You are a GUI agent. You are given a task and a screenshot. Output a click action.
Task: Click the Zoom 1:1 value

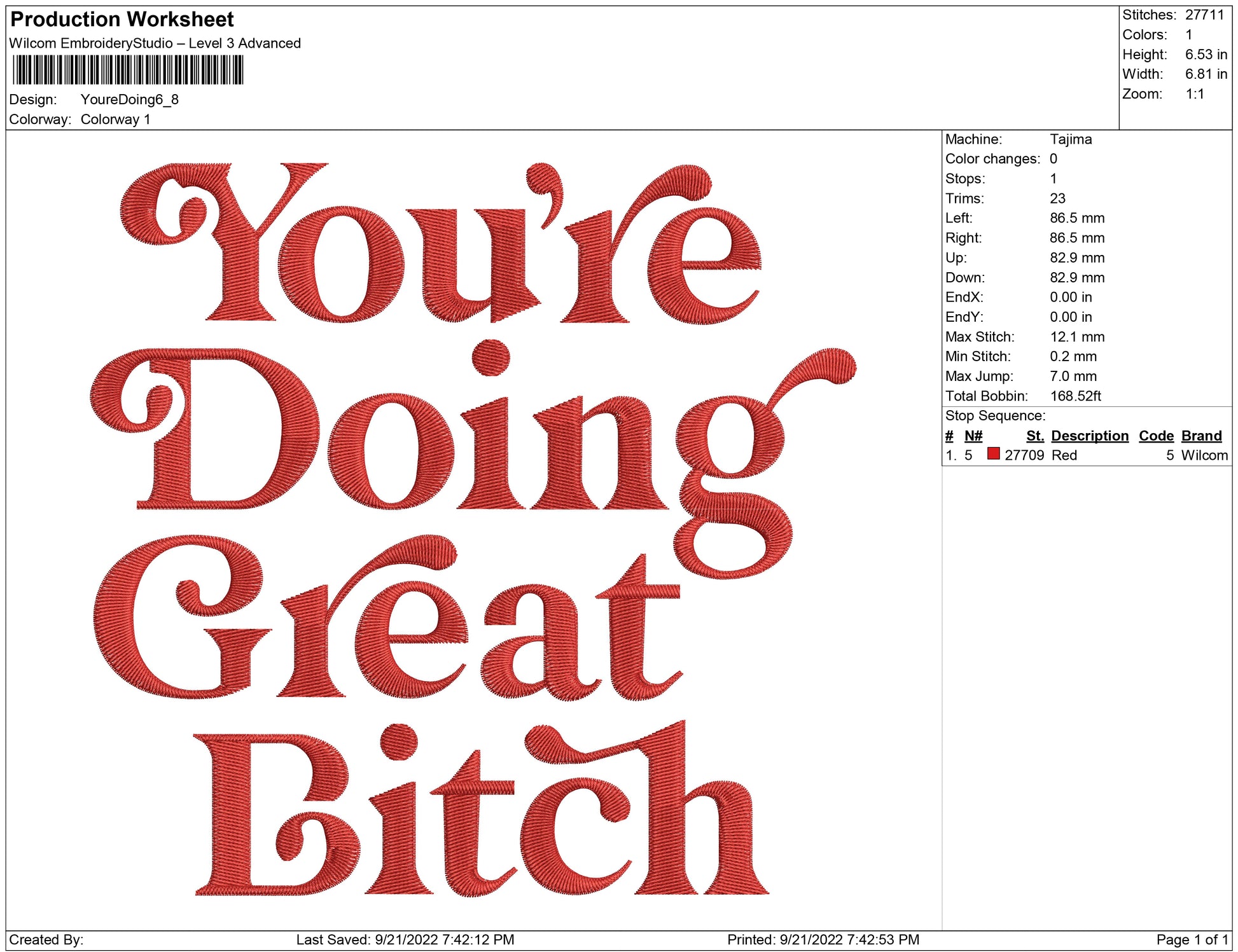tap(1194, 94)
